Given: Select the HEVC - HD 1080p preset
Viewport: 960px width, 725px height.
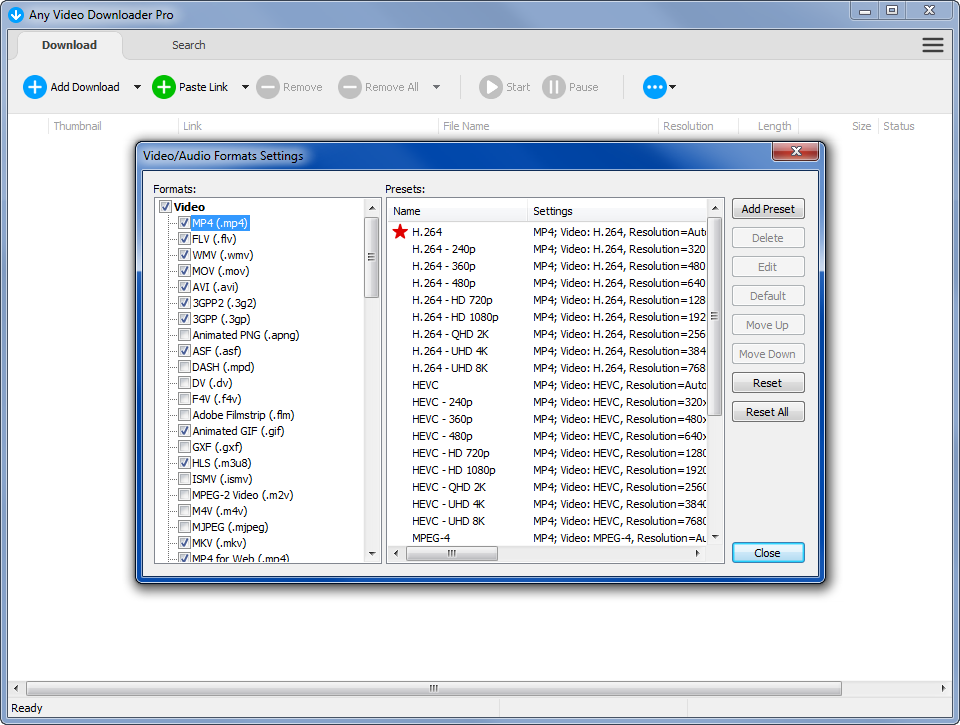Looking at the screenshot, I should (548, 470).
